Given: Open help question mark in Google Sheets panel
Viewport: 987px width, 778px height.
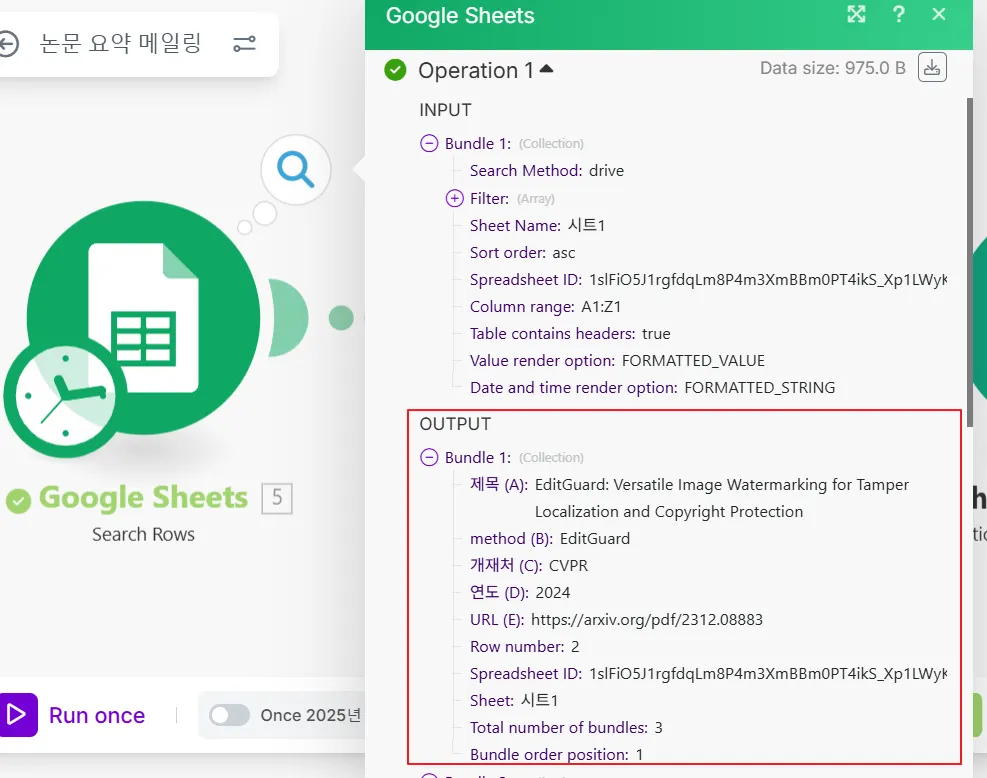Looking at the screenshot, I should (899, 14).
